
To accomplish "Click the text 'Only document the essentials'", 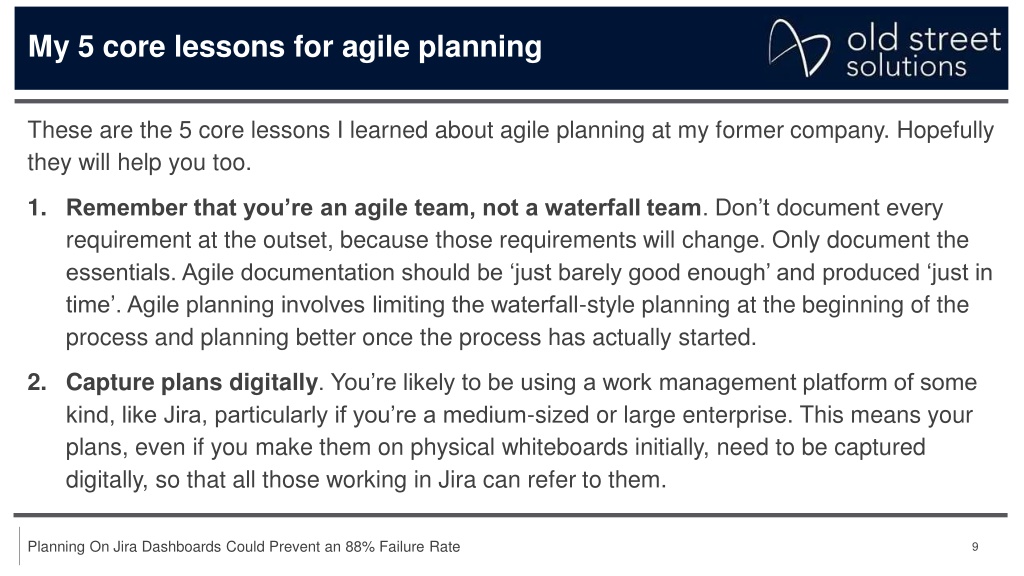I will tap(517, 256).
